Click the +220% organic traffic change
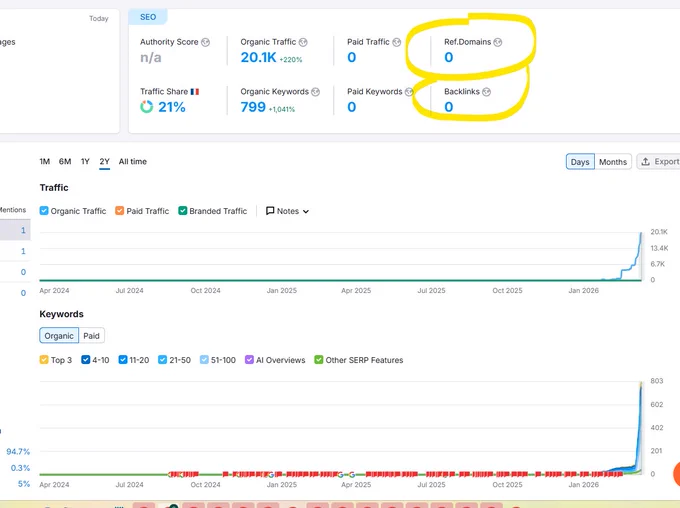 [291, 59]
